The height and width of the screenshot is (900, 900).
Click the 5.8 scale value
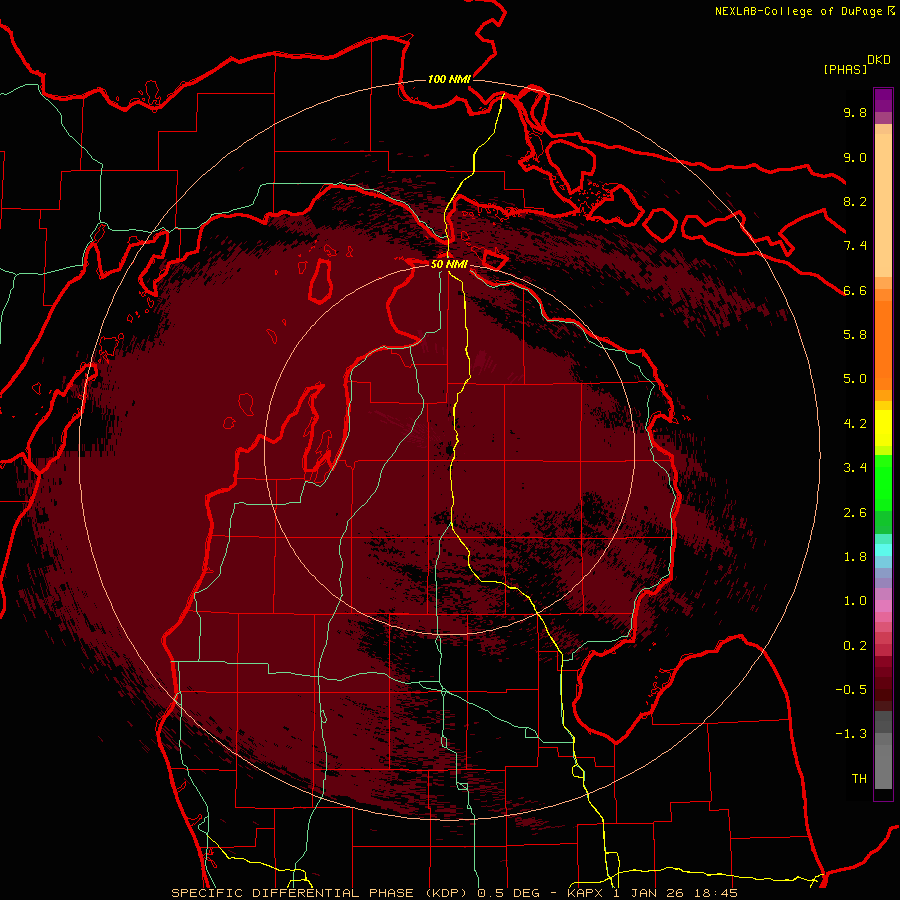click(855, 335)
